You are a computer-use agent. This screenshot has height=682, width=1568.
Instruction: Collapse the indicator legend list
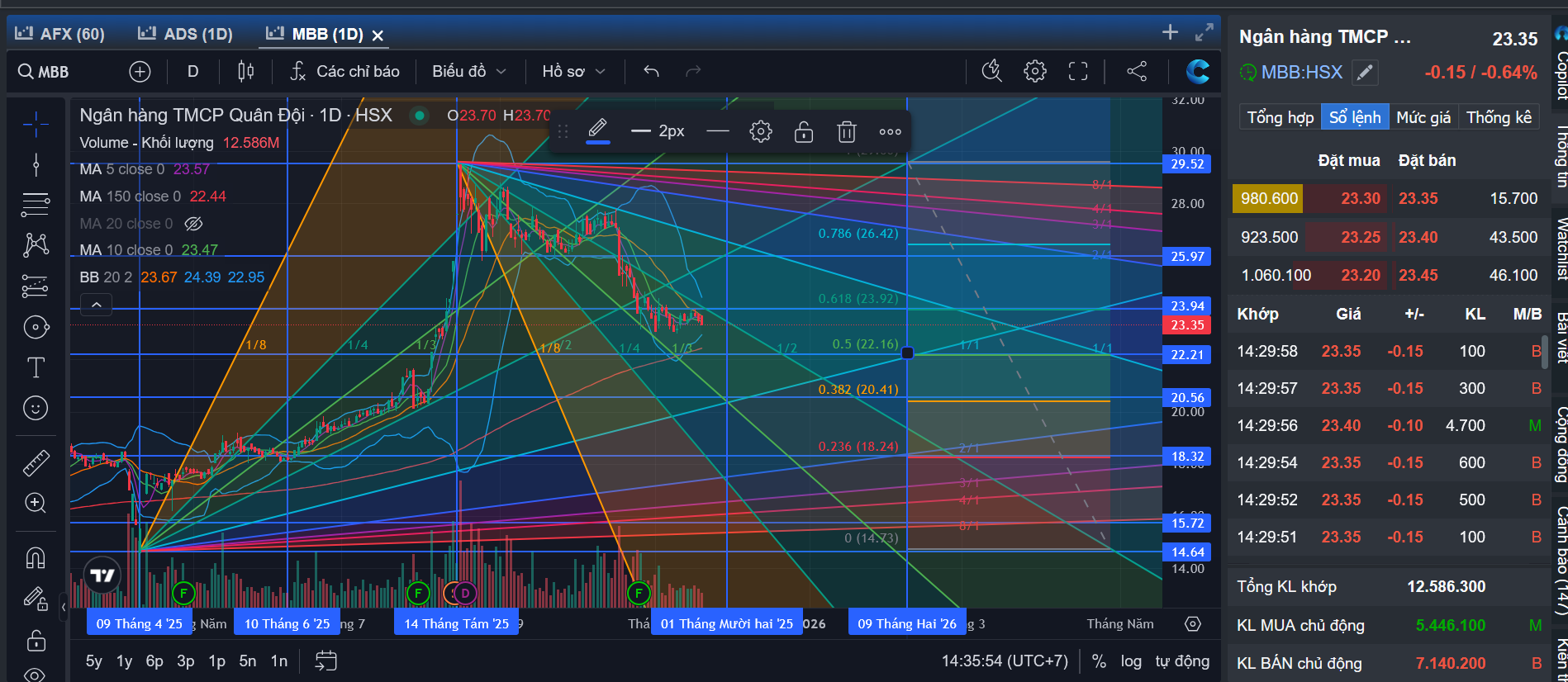click(96, 305)
